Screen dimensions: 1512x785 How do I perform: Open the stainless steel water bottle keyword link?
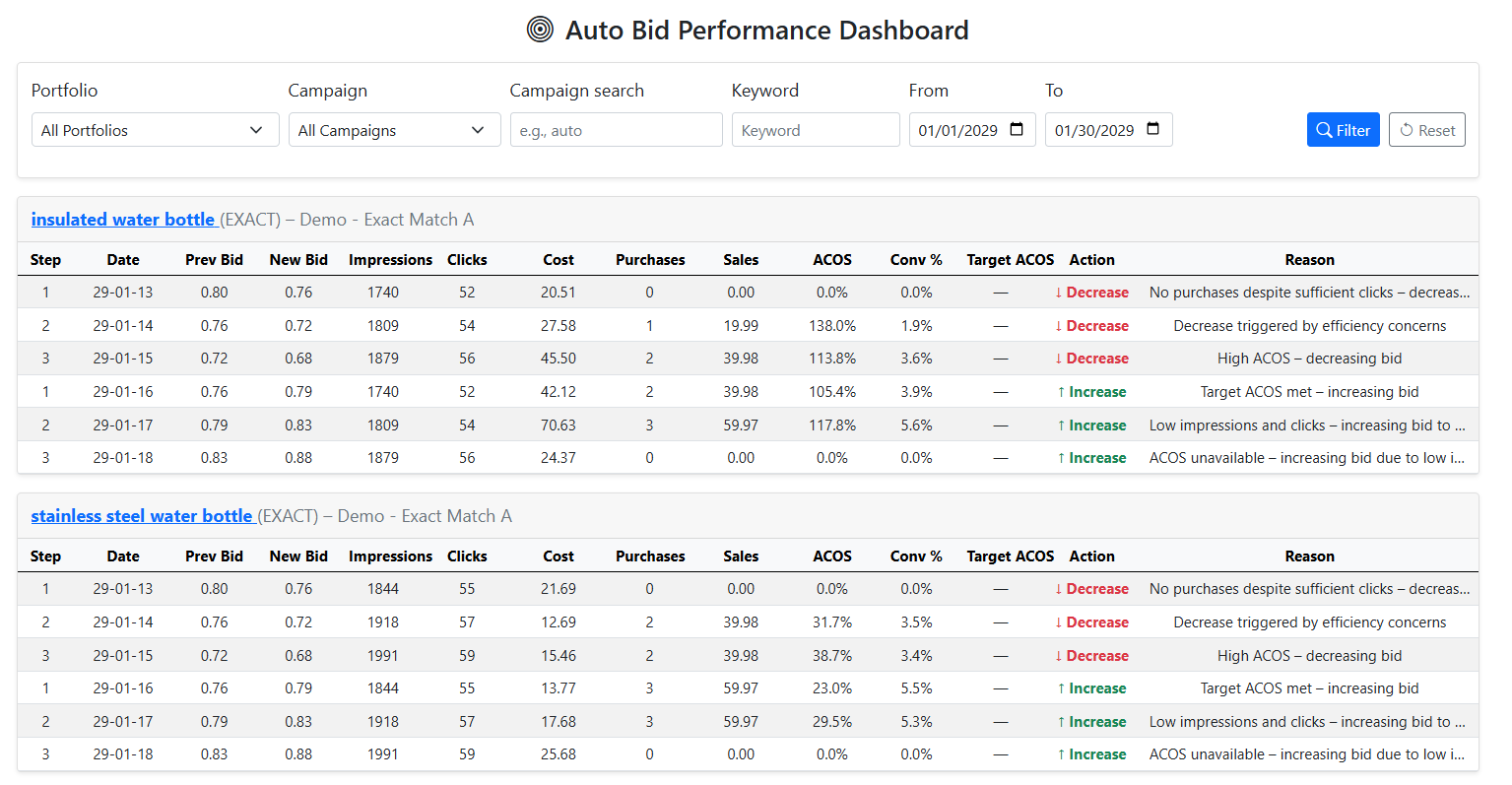[x=142, y=516]
